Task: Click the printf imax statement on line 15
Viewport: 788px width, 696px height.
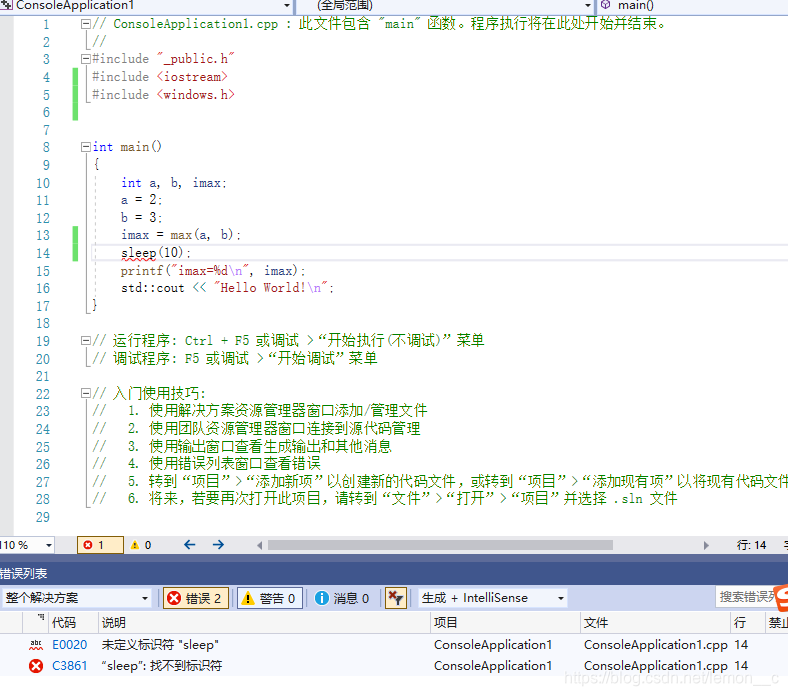Action: tap(213, 271)
